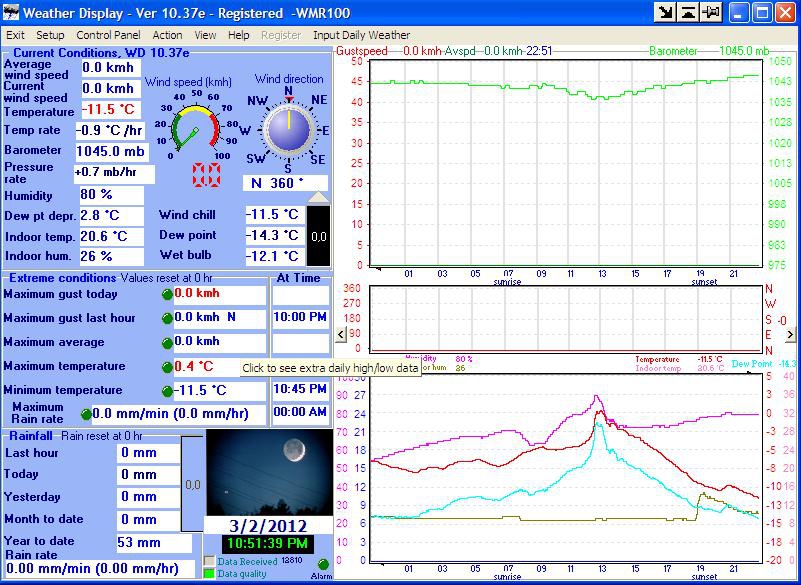Viewport: 801px width, 585px height.
Task: Click green indicator beside Maximum Rain rate
Action: [x=85, y=414]
